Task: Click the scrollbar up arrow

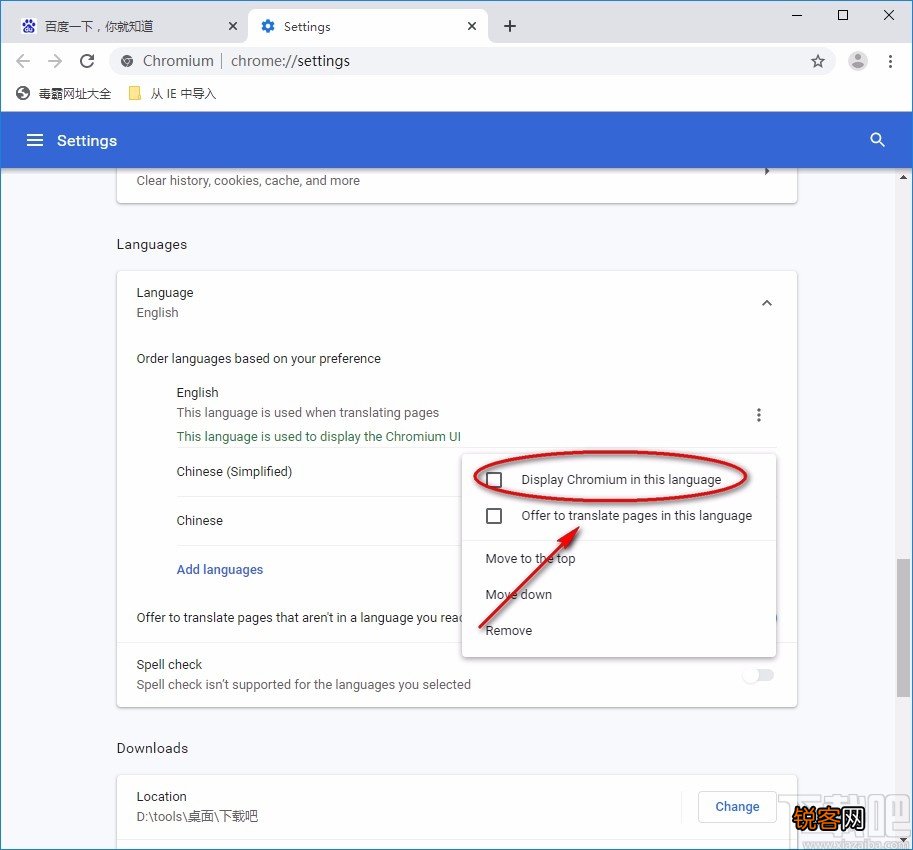Action: point(903,177)
